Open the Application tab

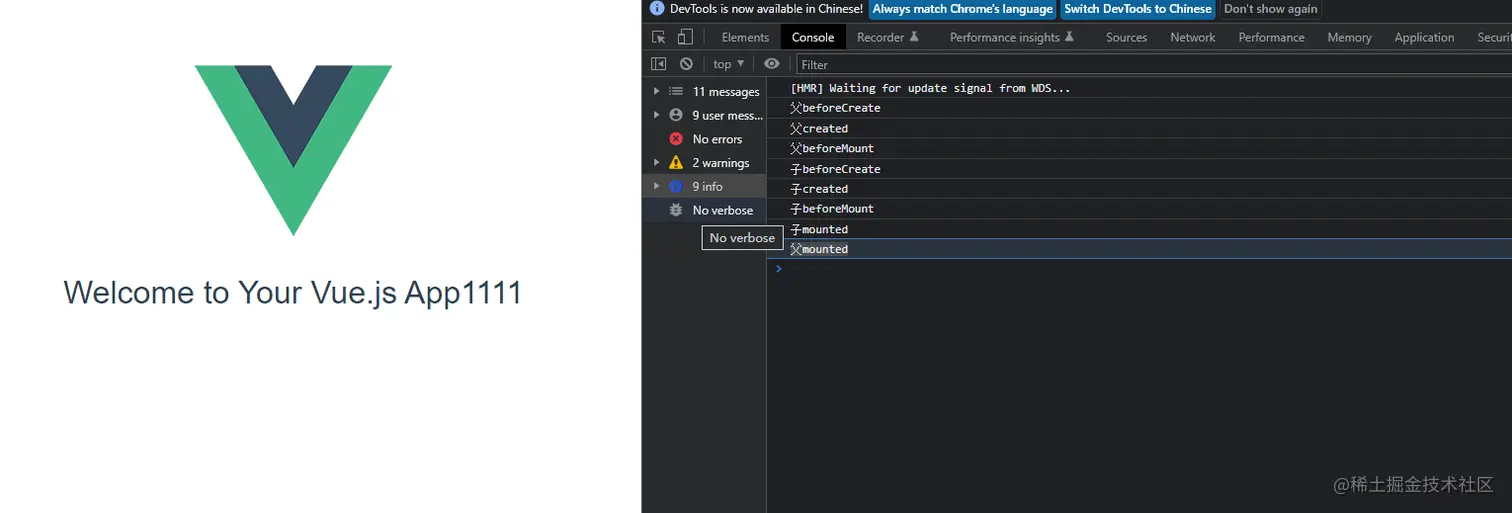point(1424,37)
